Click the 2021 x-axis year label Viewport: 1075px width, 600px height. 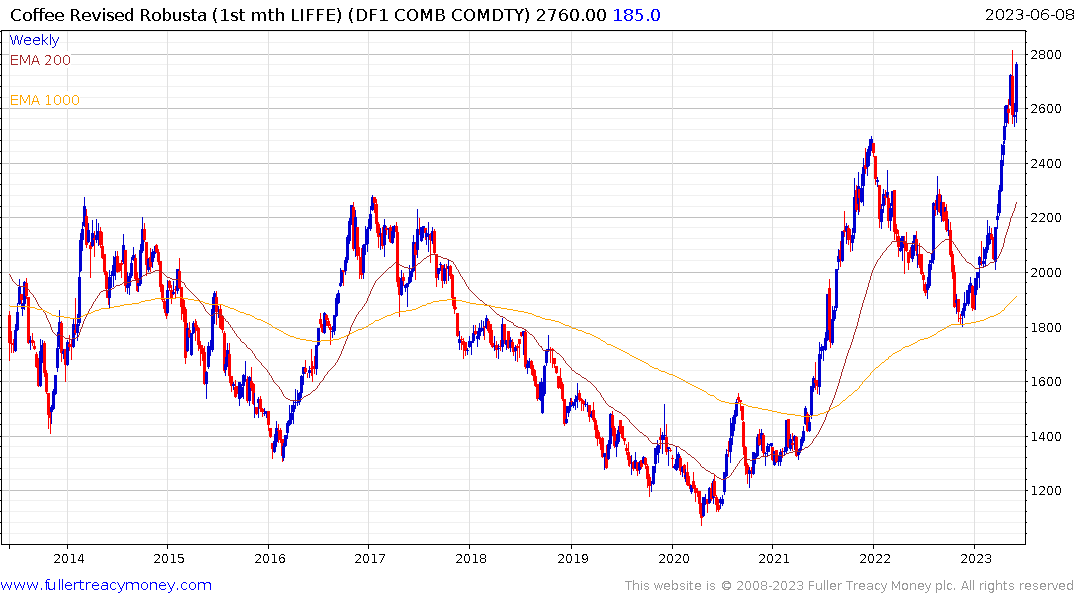tap(774, 558)
